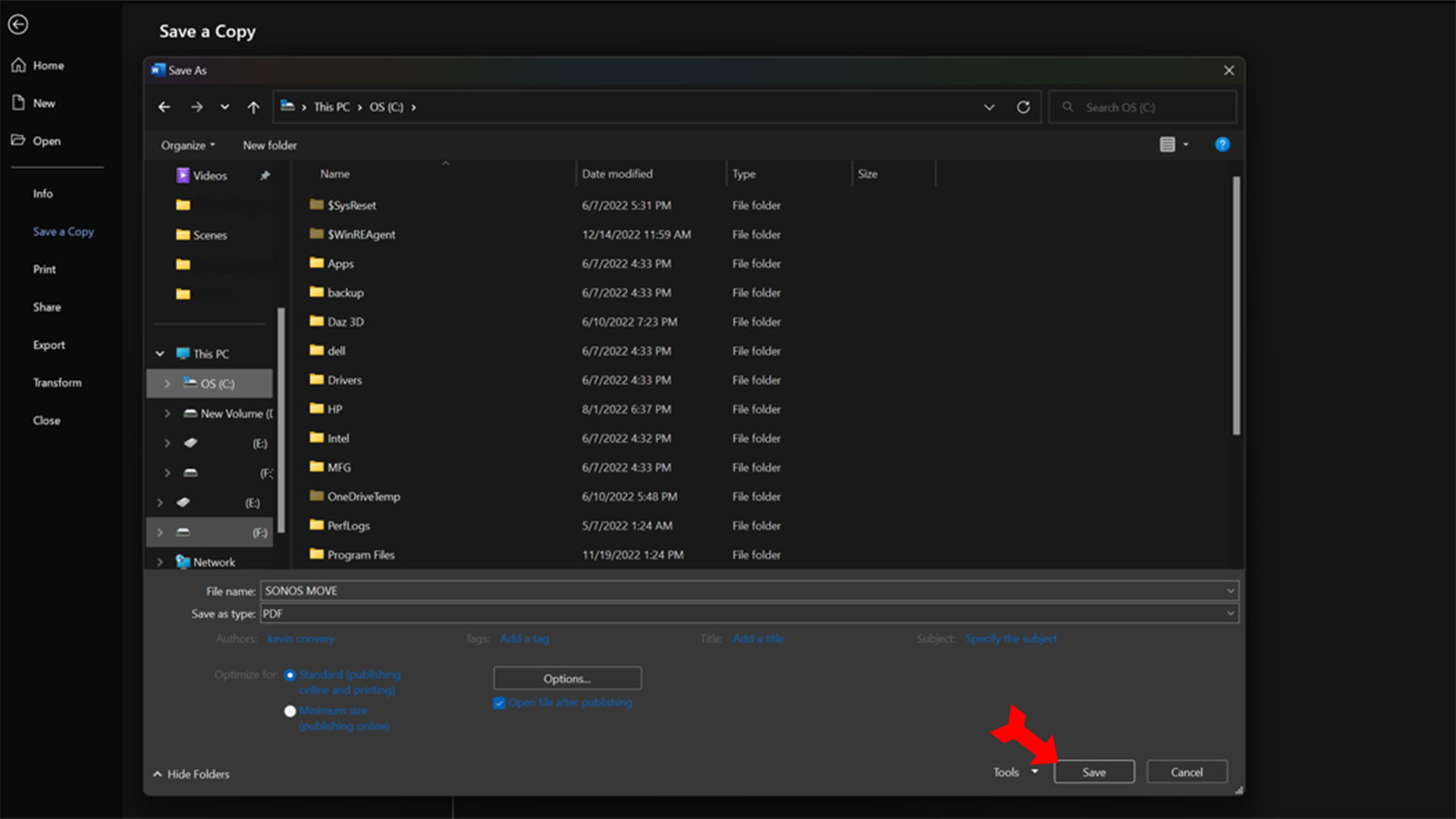Go back with the navigation left arrow
The height and width of the screenshot is (819, 1456).
pos(164,108)
